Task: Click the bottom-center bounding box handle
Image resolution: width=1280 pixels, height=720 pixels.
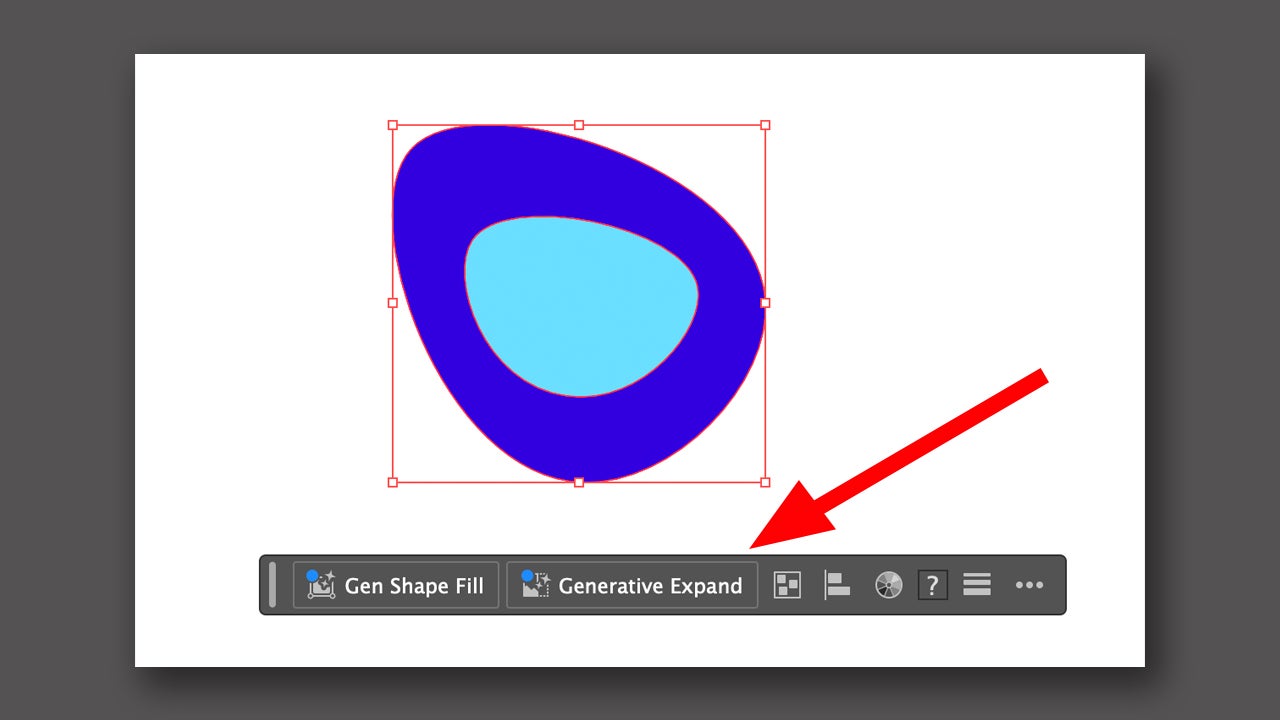Action: (579, 482)
